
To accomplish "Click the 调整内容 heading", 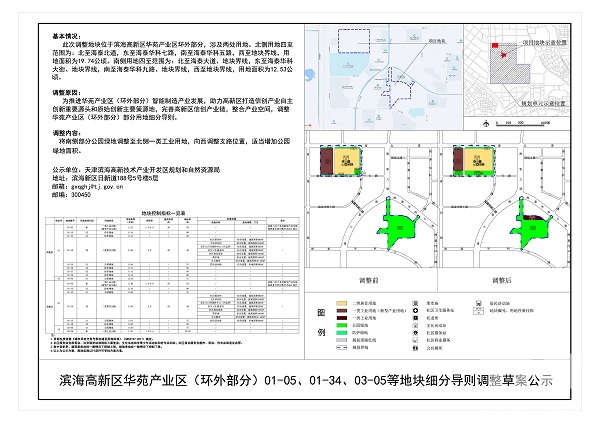I will tap(67, 133).
